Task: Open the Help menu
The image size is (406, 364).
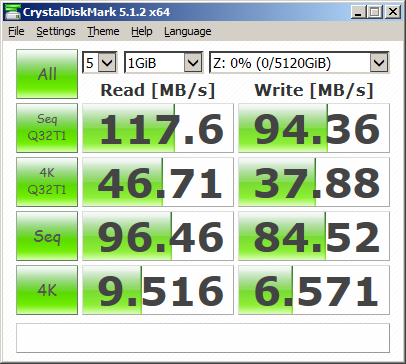Action: tap(142, 31)
